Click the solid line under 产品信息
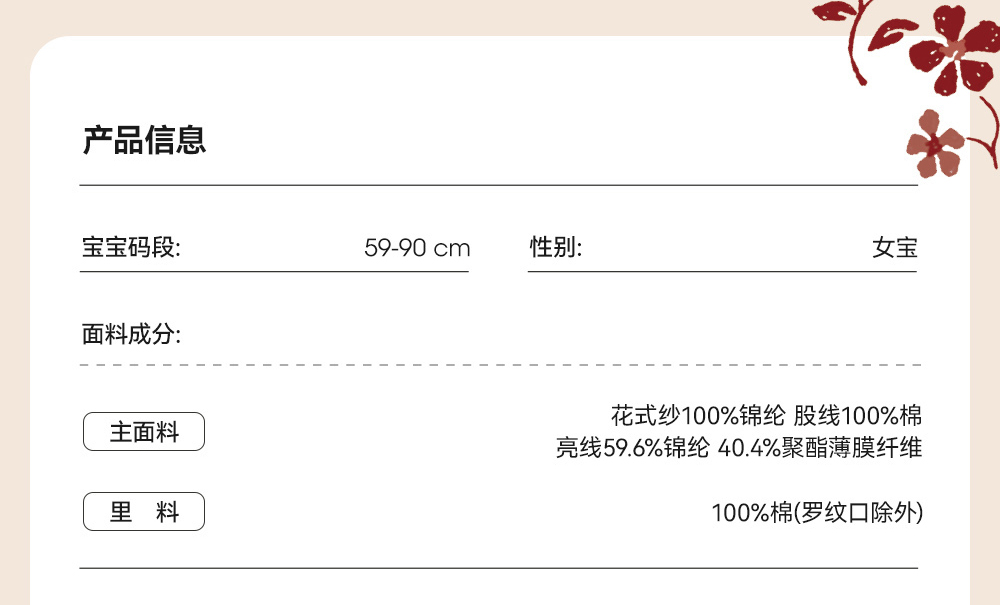Image resolution: width=1000 pixels, height=605 pixels. coord(498,185)
